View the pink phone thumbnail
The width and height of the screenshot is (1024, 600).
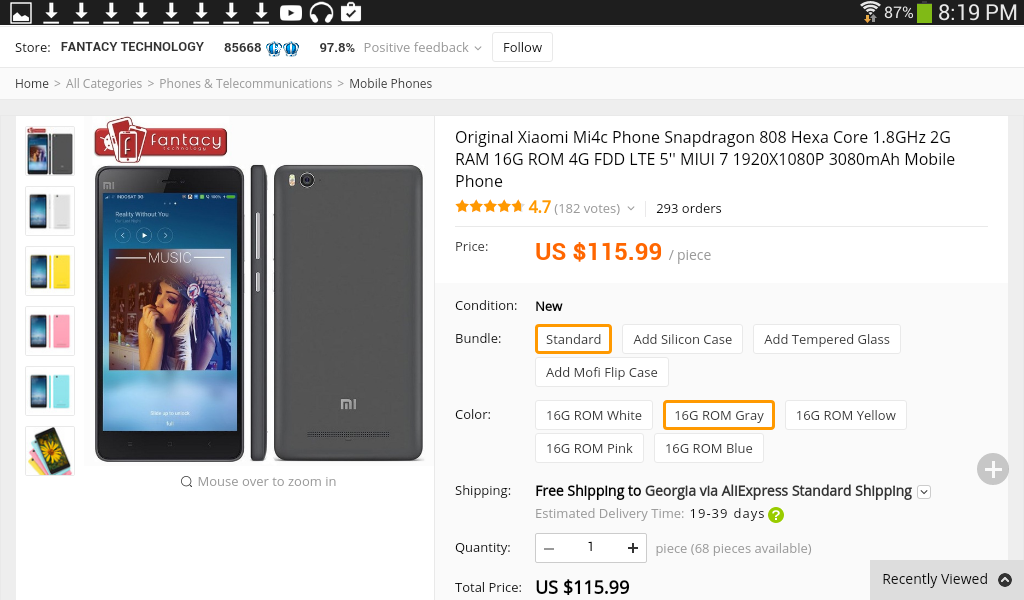(50, 331)
